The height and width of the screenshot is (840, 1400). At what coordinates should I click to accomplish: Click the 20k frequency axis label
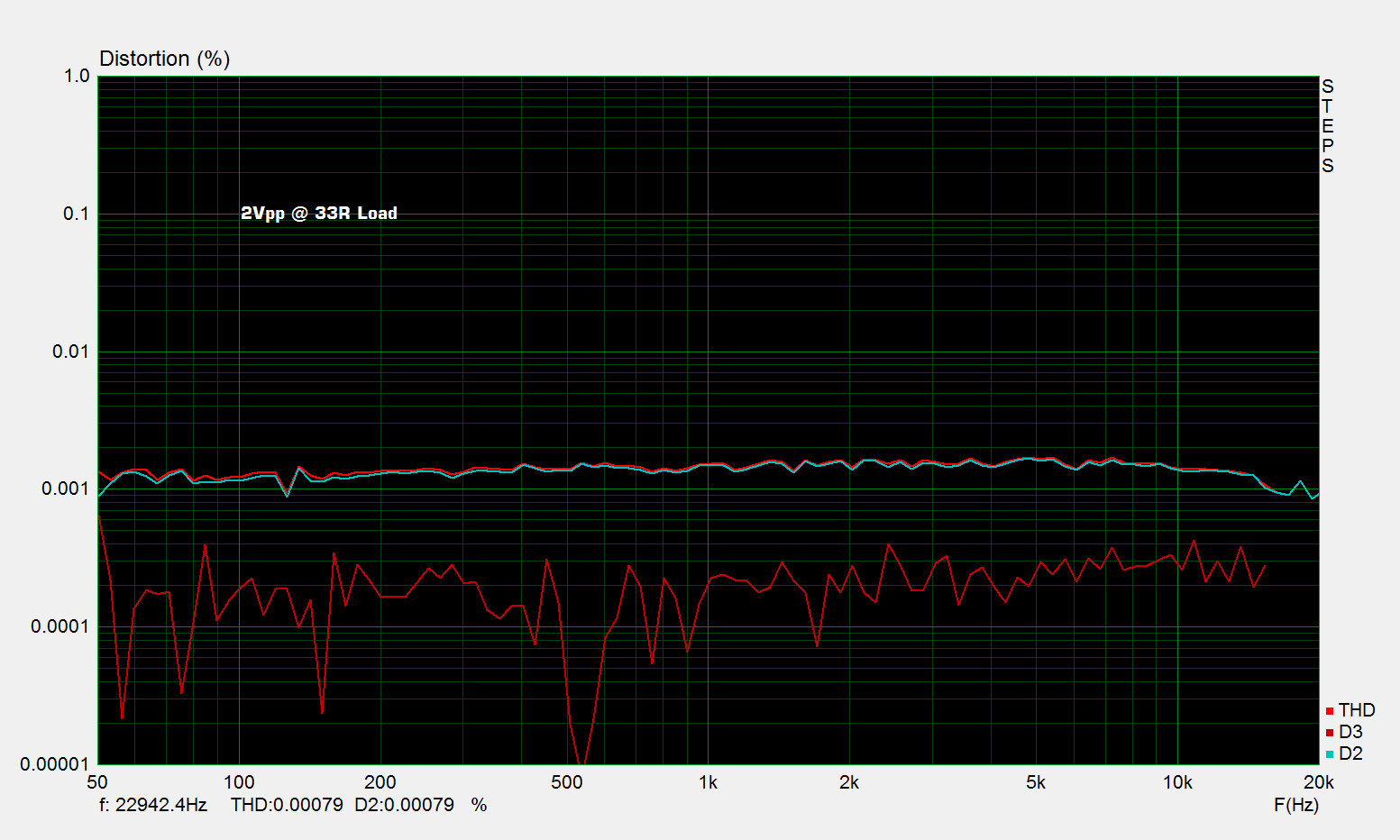click(1319, 782)
